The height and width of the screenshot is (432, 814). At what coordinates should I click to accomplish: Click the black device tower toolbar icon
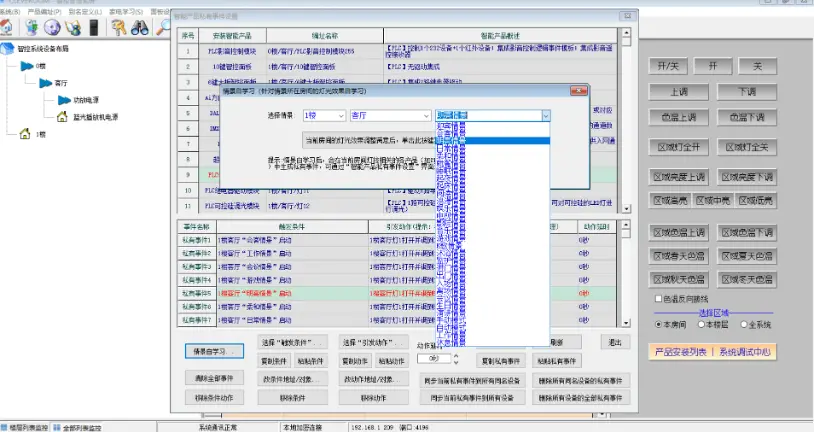92,27
